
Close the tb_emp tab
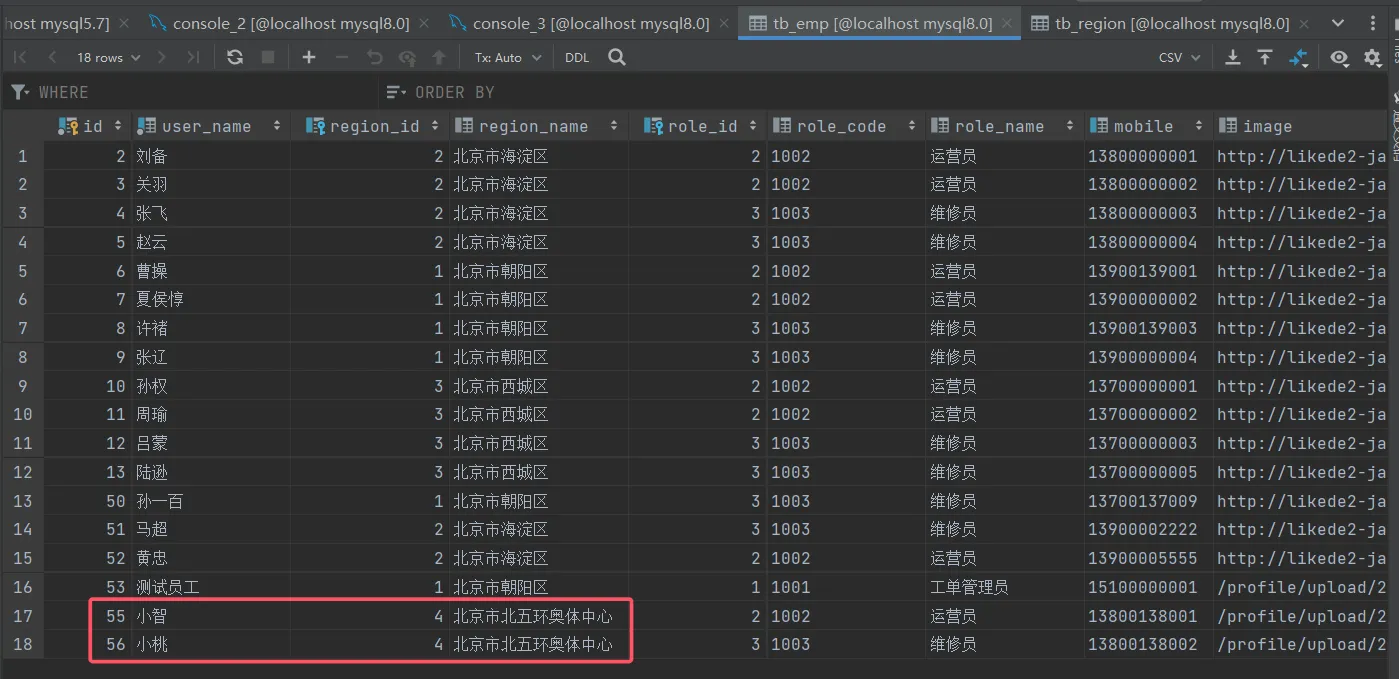pyautogui.click(x=1006, y=23)
